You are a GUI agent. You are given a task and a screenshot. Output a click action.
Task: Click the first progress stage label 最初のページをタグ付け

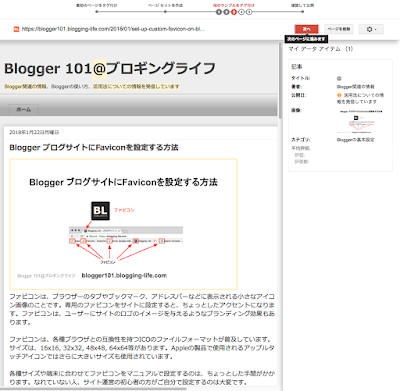(x=97, y=5)
